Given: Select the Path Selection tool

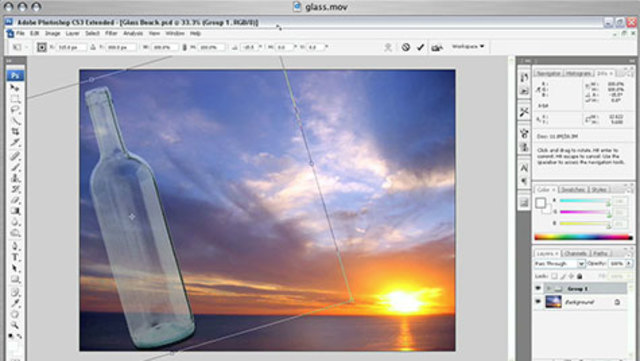Looking at the screenshot, I should click(x=15, y=268).
